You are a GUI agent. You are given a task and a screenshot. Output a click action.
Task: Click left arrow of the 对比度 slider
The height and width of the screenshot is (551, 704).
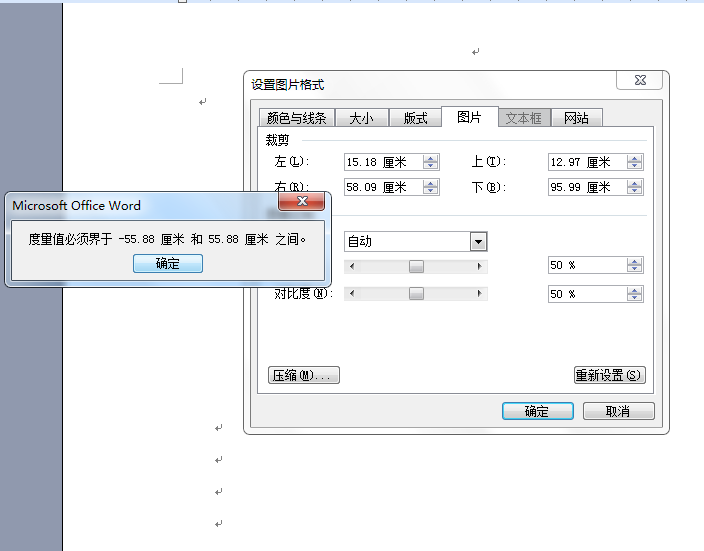pos(352,294)
